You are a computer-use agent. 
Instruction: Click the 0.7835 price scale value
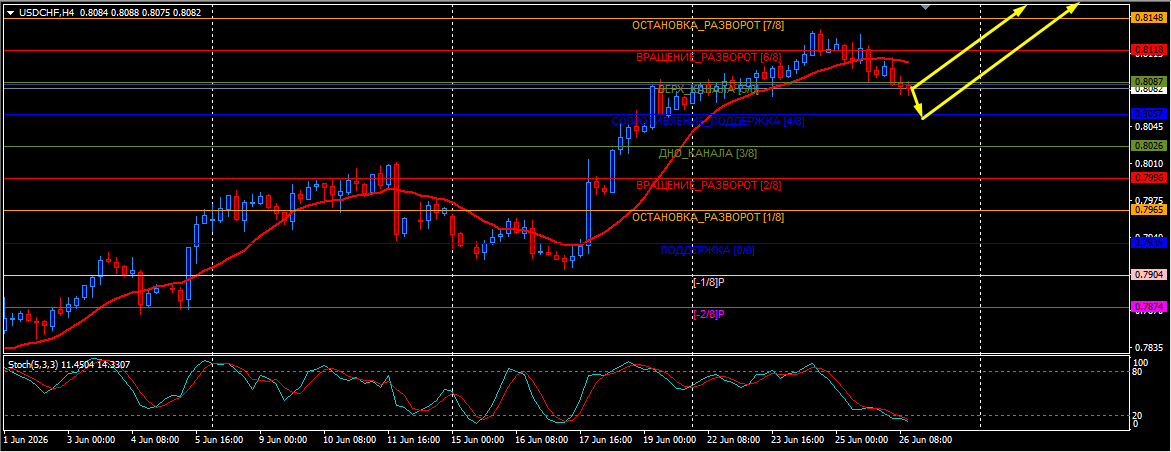pyautogui.click(x=1149, y=348)
